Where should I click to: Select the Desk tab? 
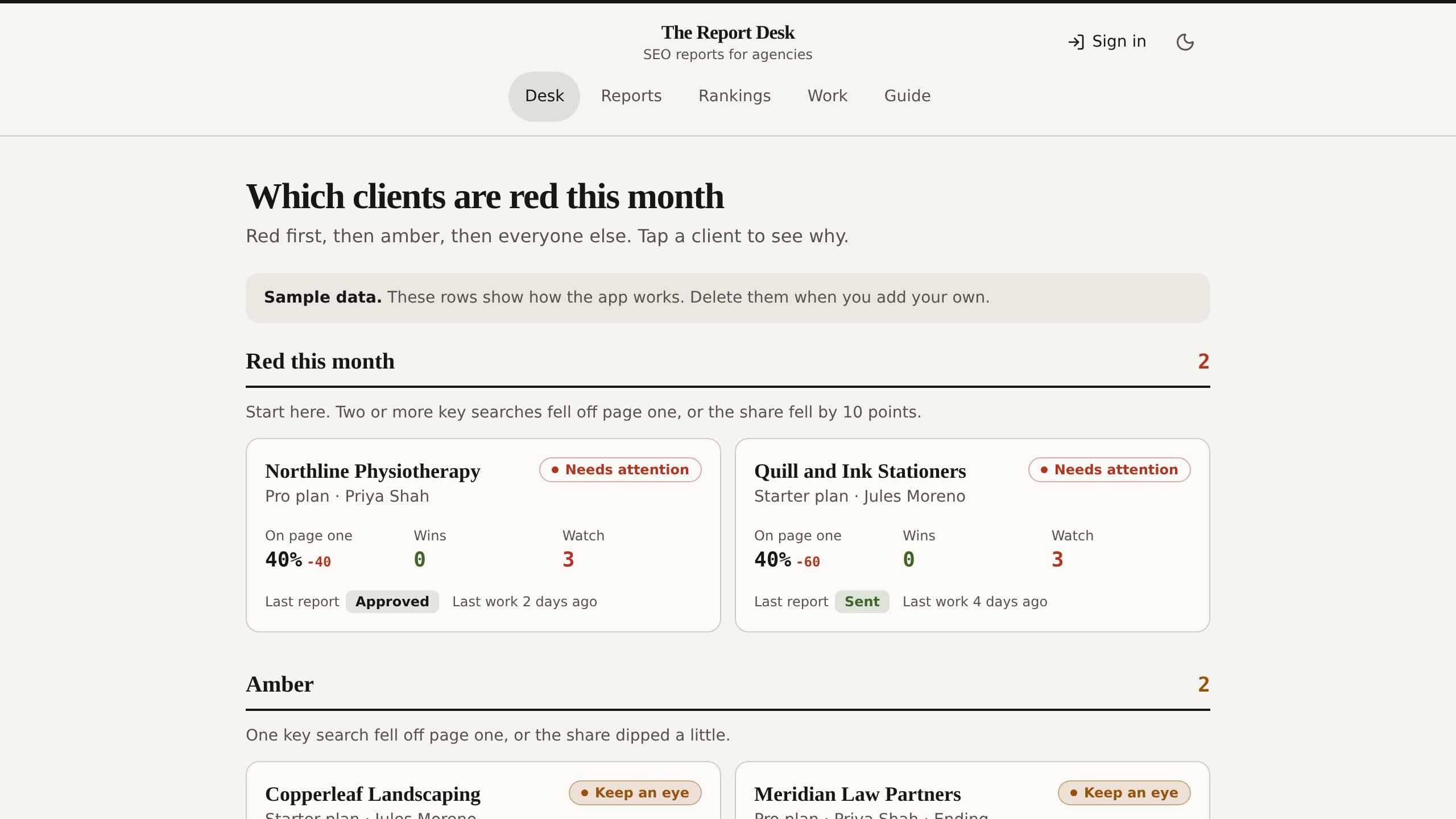click(544, 96)
